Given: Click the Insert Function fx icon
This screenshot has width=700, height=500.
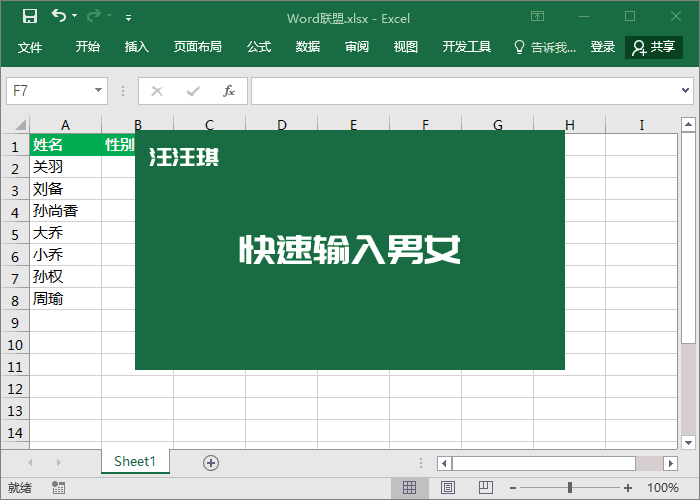Looking at the screenshot, I should click(229, 91).
